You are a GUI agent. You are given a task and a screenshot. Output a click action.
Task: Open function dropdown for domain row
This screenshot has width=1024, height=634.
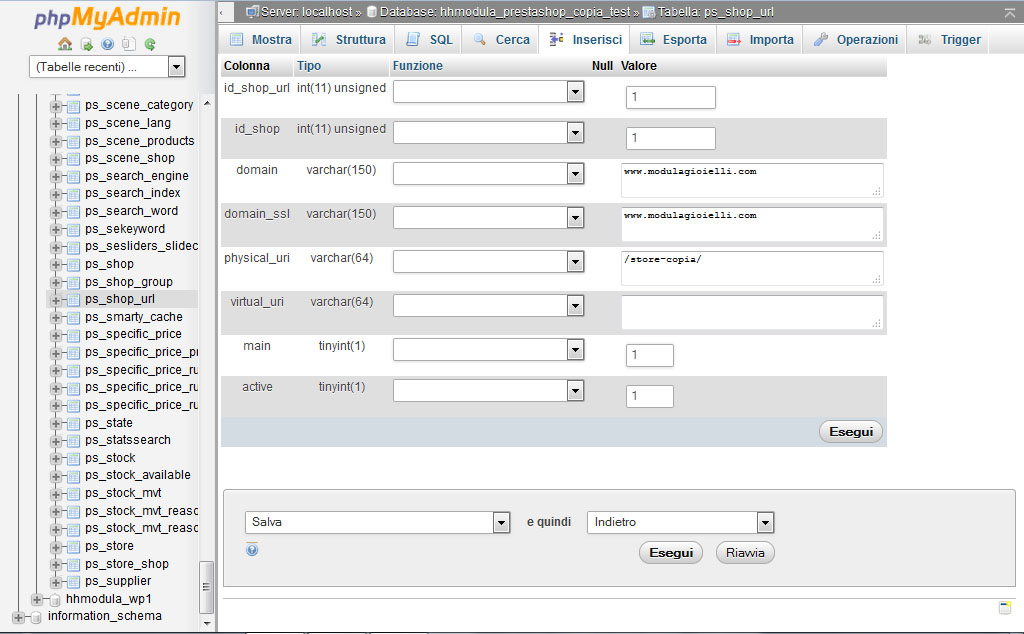[488, 174]
